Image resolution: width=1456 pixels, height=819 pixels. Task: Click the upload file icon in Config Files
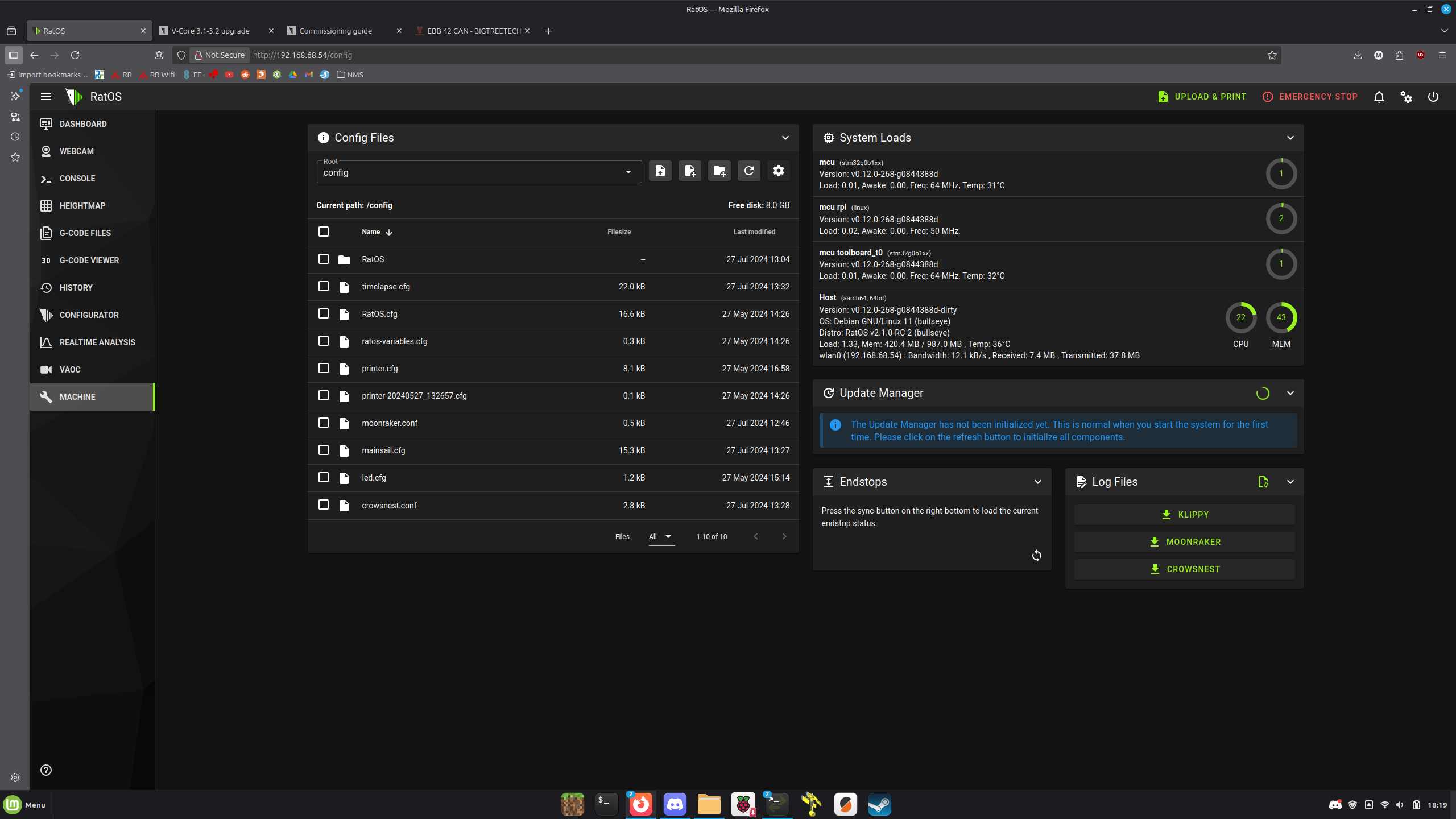[660, 171]
